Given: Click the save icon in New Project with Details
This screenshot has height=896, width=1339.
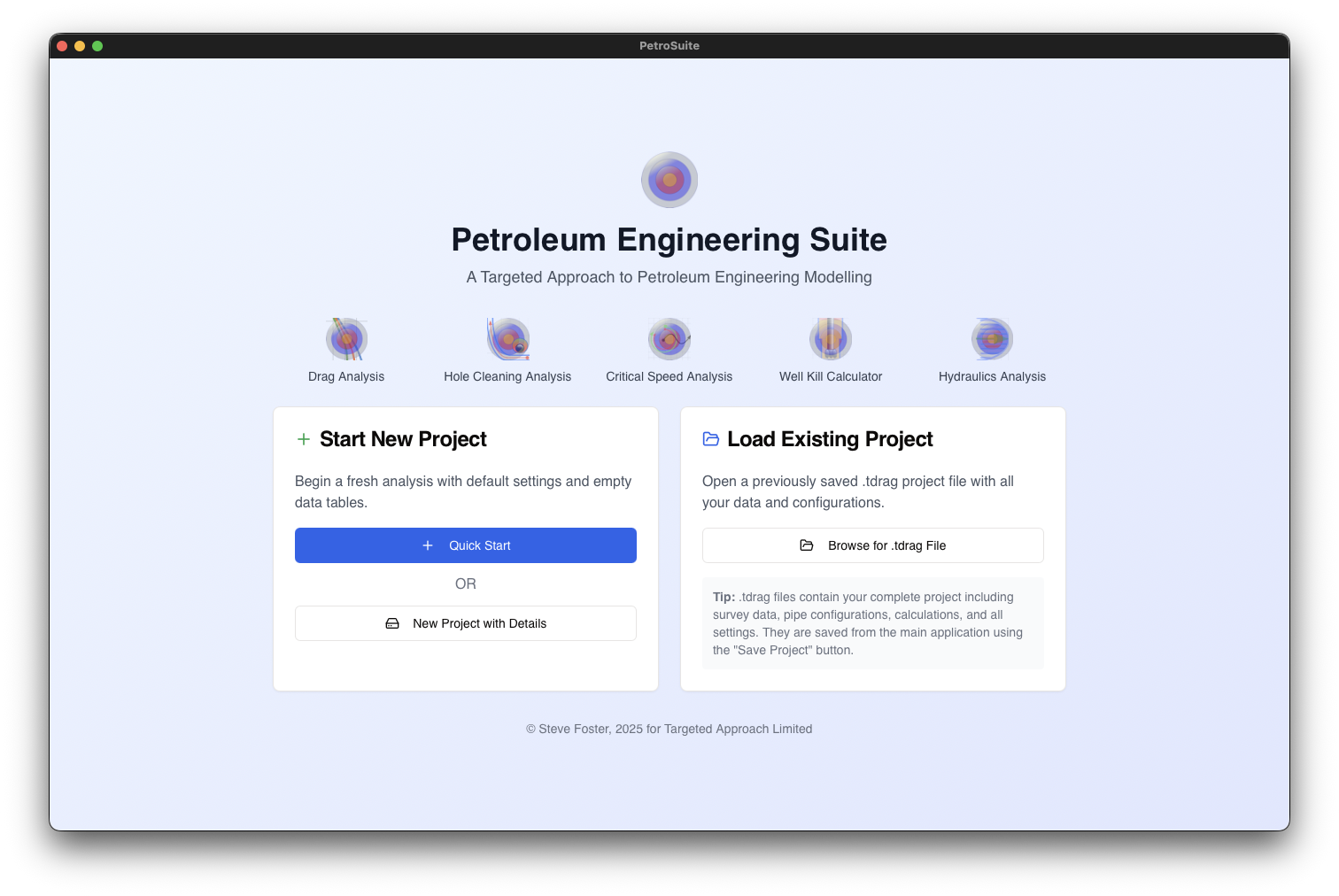Looking at the screenshot, I should 392,623.
